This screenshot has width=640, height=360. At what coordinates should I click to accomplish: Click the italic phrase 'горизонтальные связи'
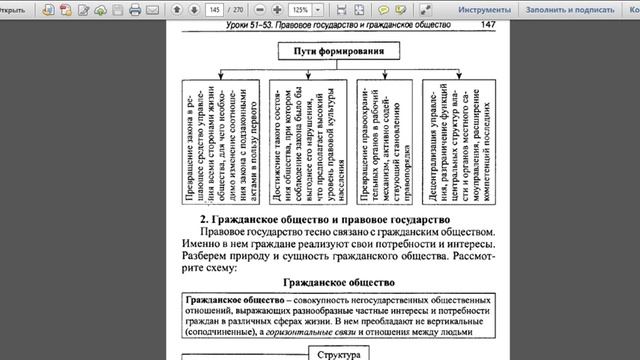coord(311,332)
